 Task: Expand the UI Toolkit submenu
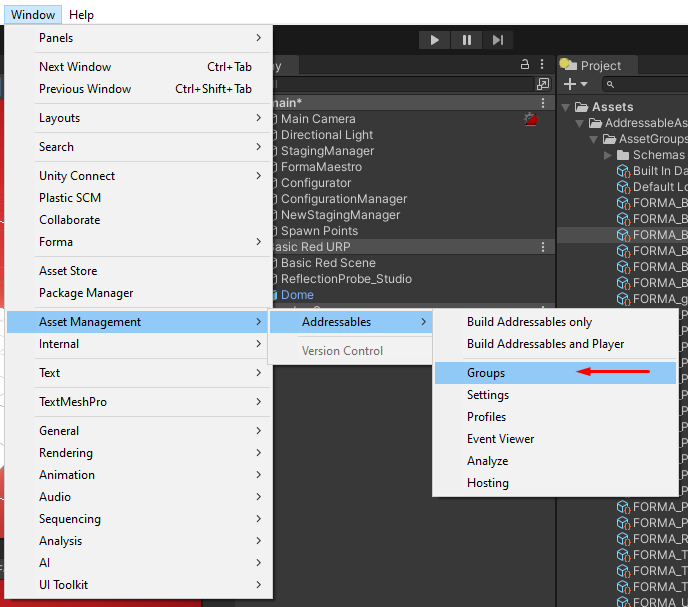pyautogui.click(x=139, y=585)
